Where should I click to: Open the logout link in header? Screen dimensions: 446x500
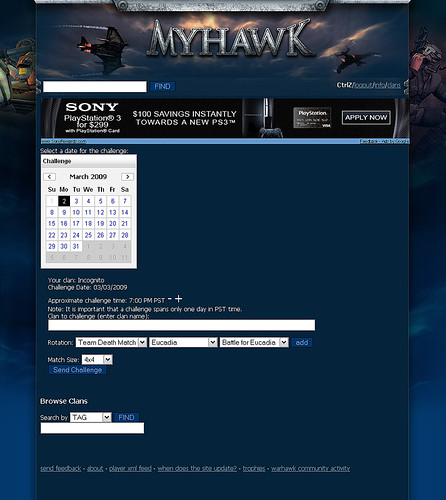pos(363,85)
